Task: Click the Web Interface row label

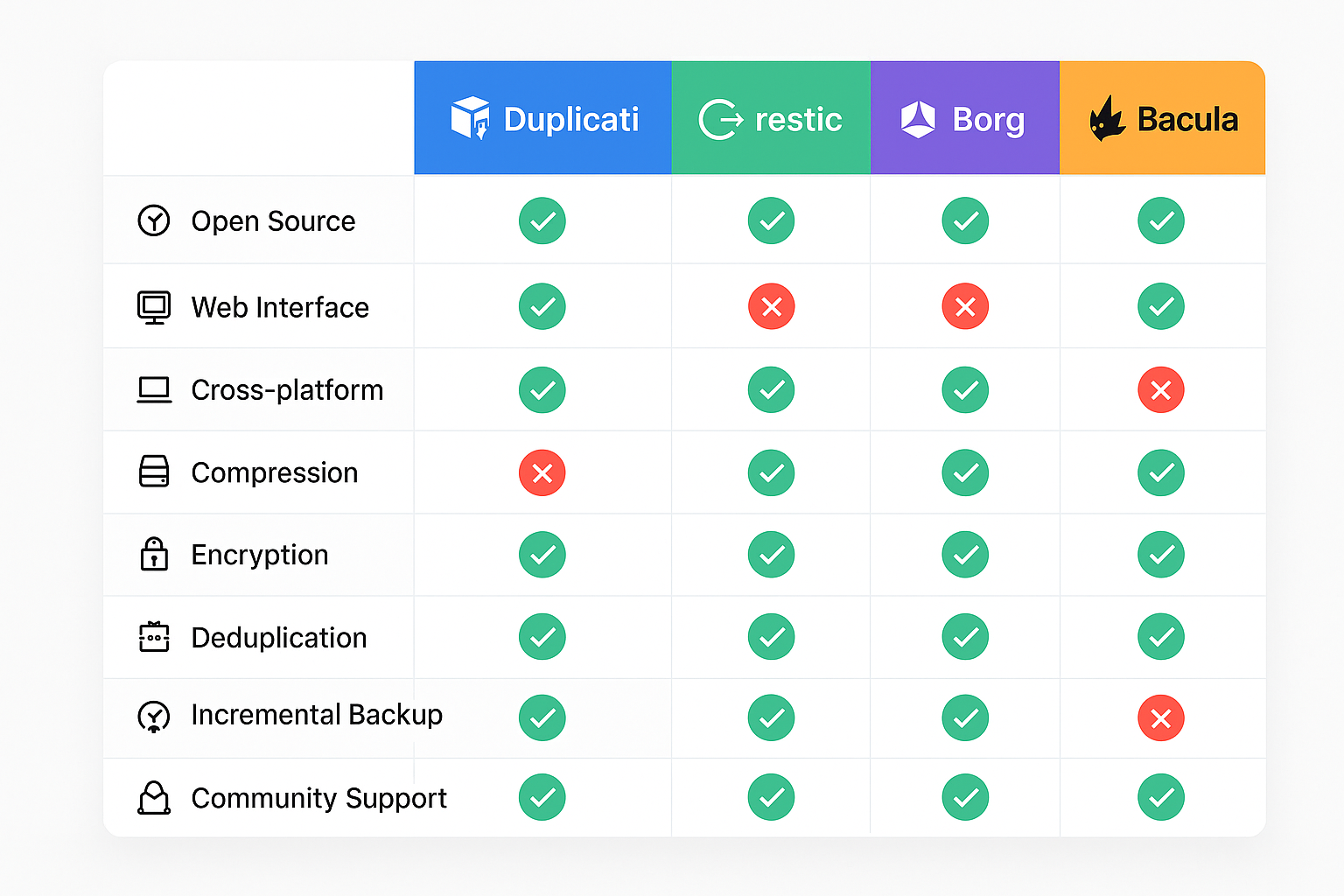Action: 280,307
